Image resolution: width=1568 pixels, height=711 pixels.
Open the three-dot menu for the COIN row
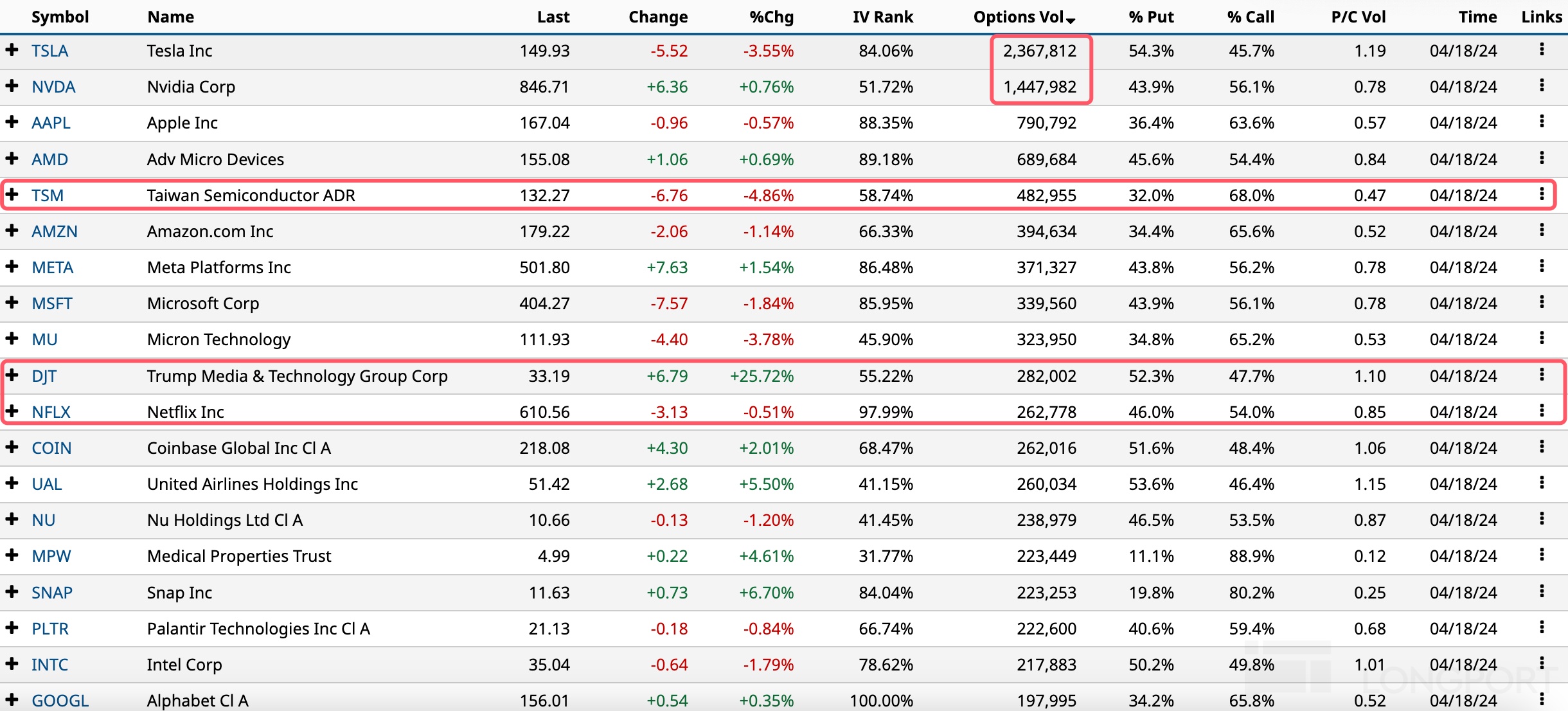click(x=1542, y=447)
